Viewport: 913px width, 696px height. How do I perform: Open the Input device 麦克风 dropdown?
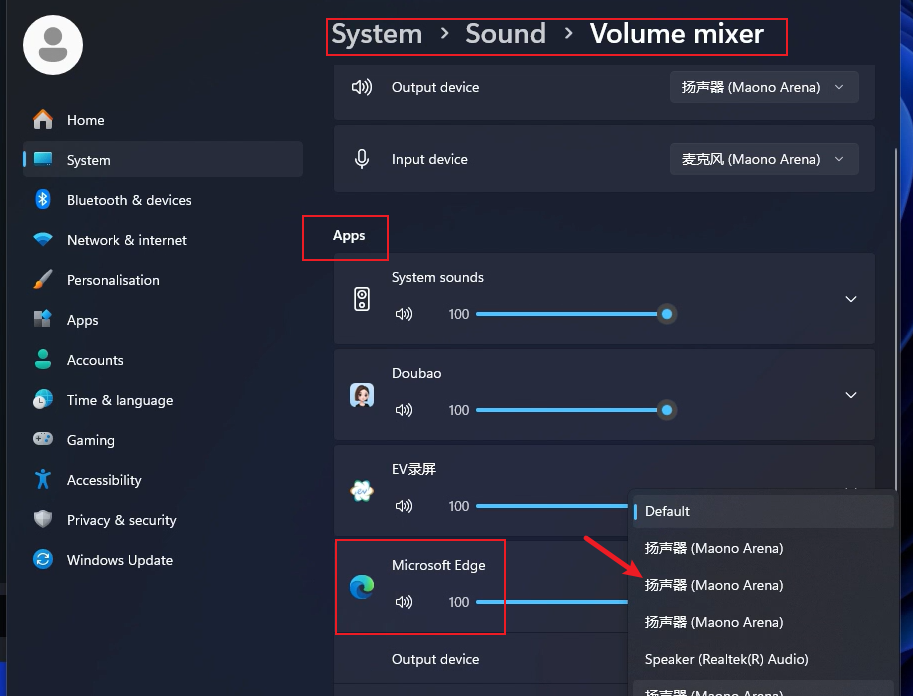click(764, 159)
